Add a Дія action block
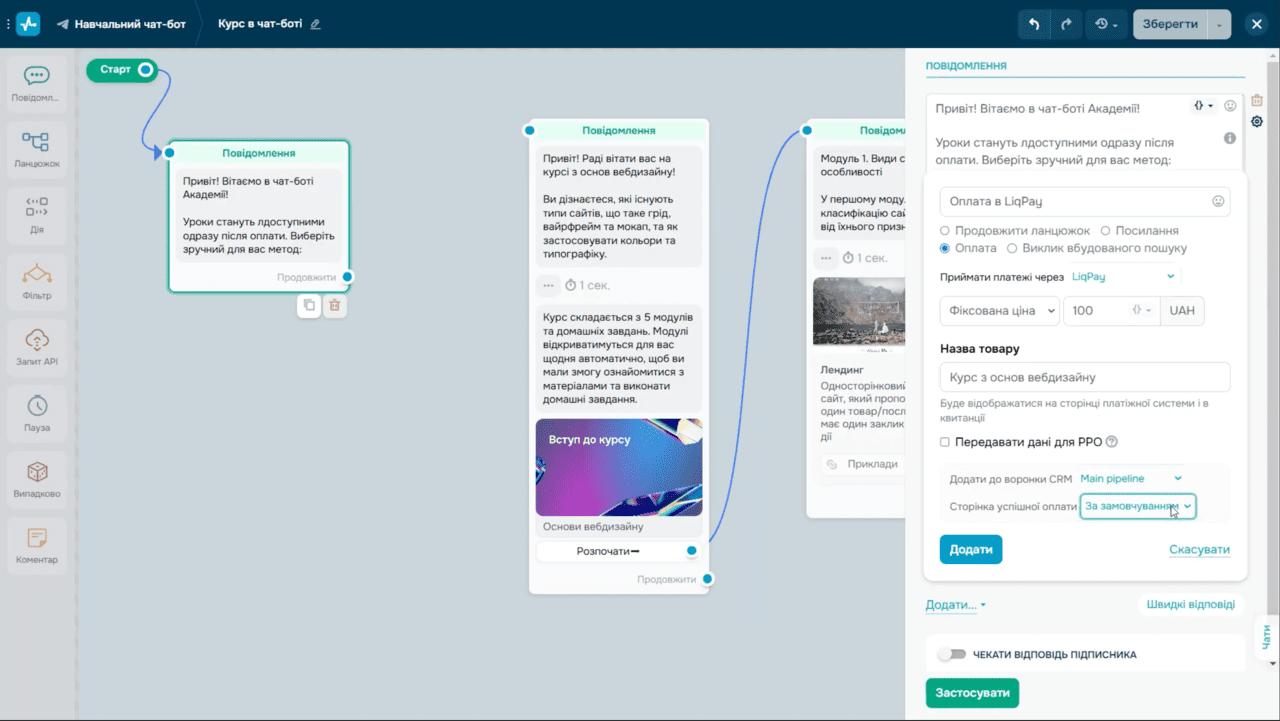The width and height of the screenshot is (1280, 721). click(x=37, y=215)
